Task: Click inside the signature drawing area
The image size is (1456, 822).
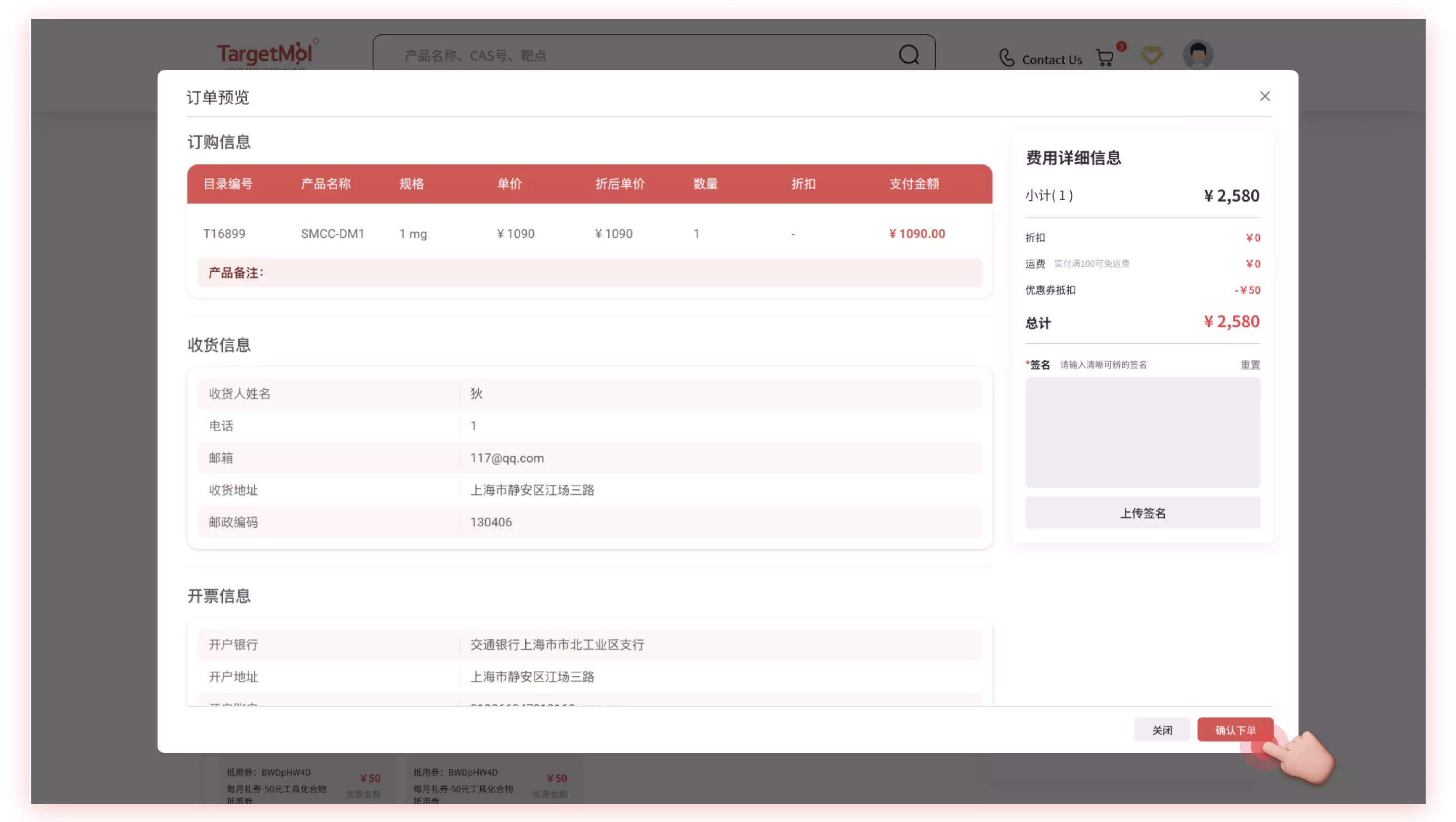Action: [x=1143, y=432]
